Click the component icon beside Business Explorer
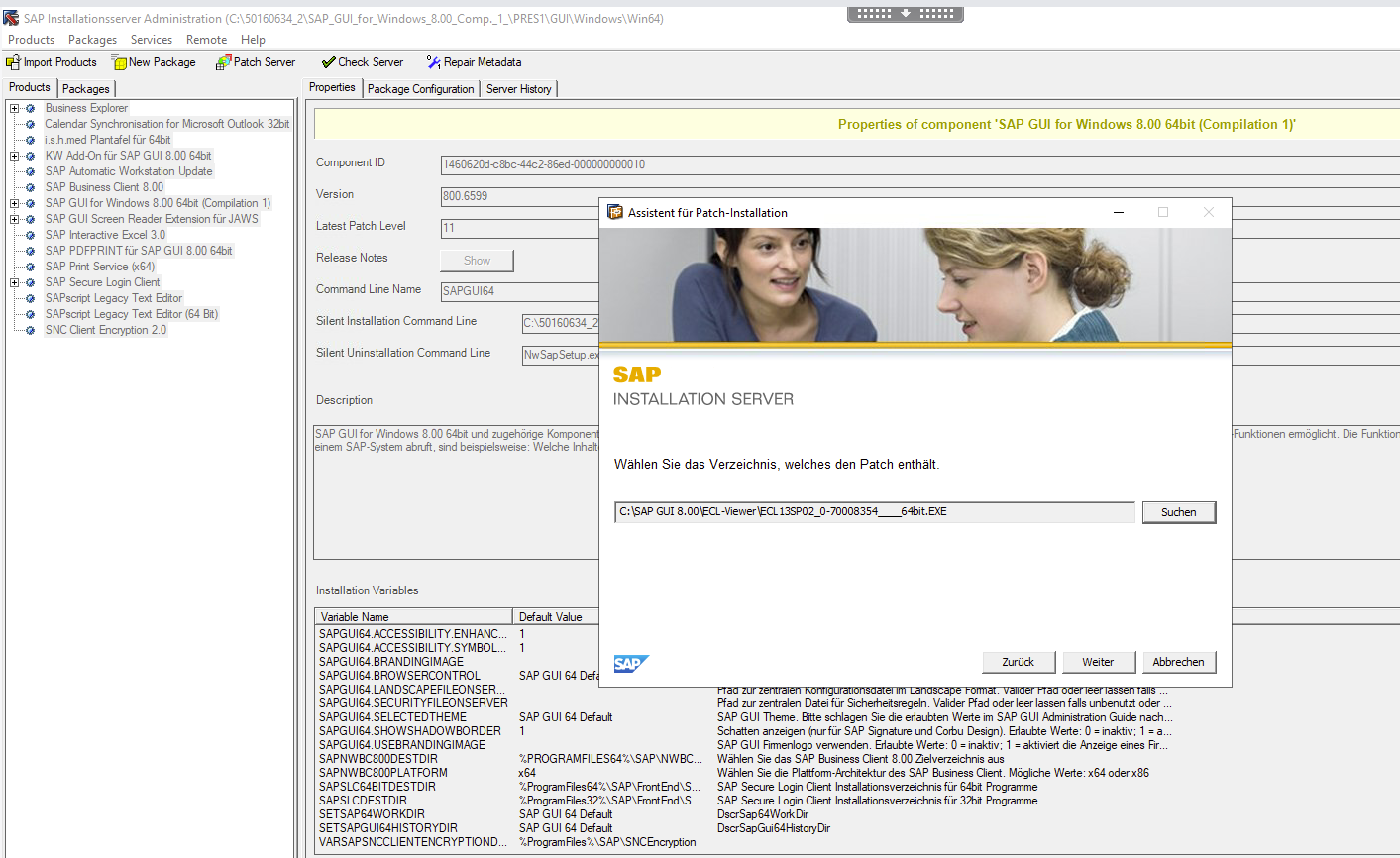The height and width of the screenshot is (858, 1400). click(31, 108)
